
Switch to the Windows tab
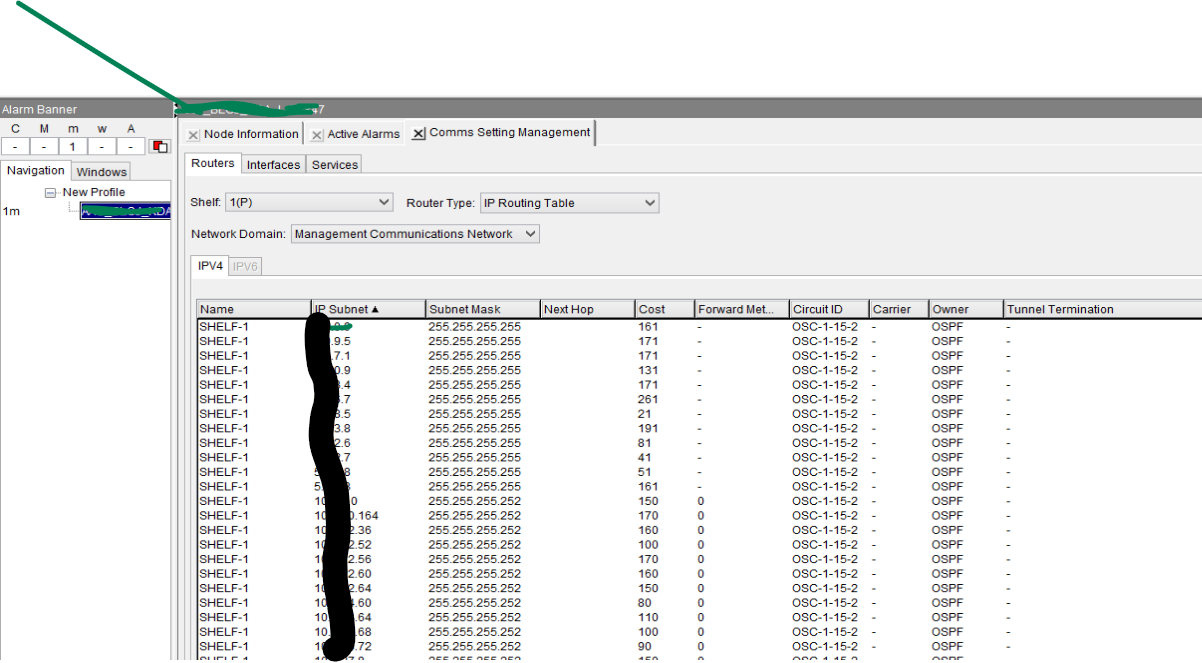click(102, 172)
